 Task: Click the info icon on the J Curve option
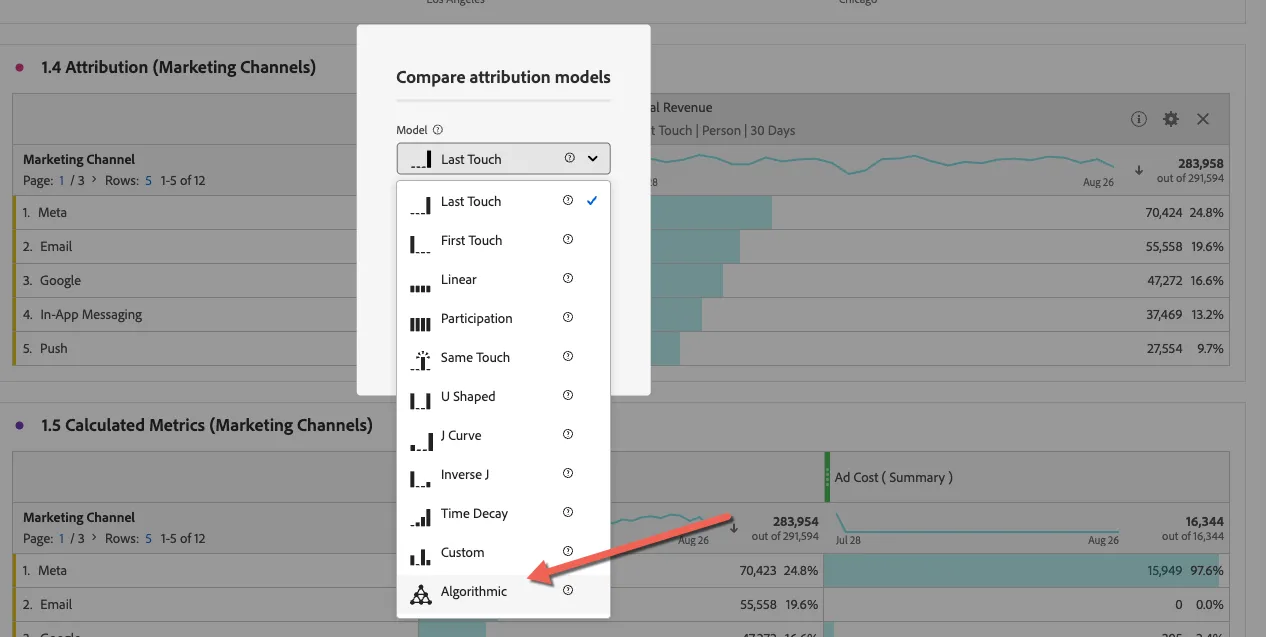click(568, 435)
